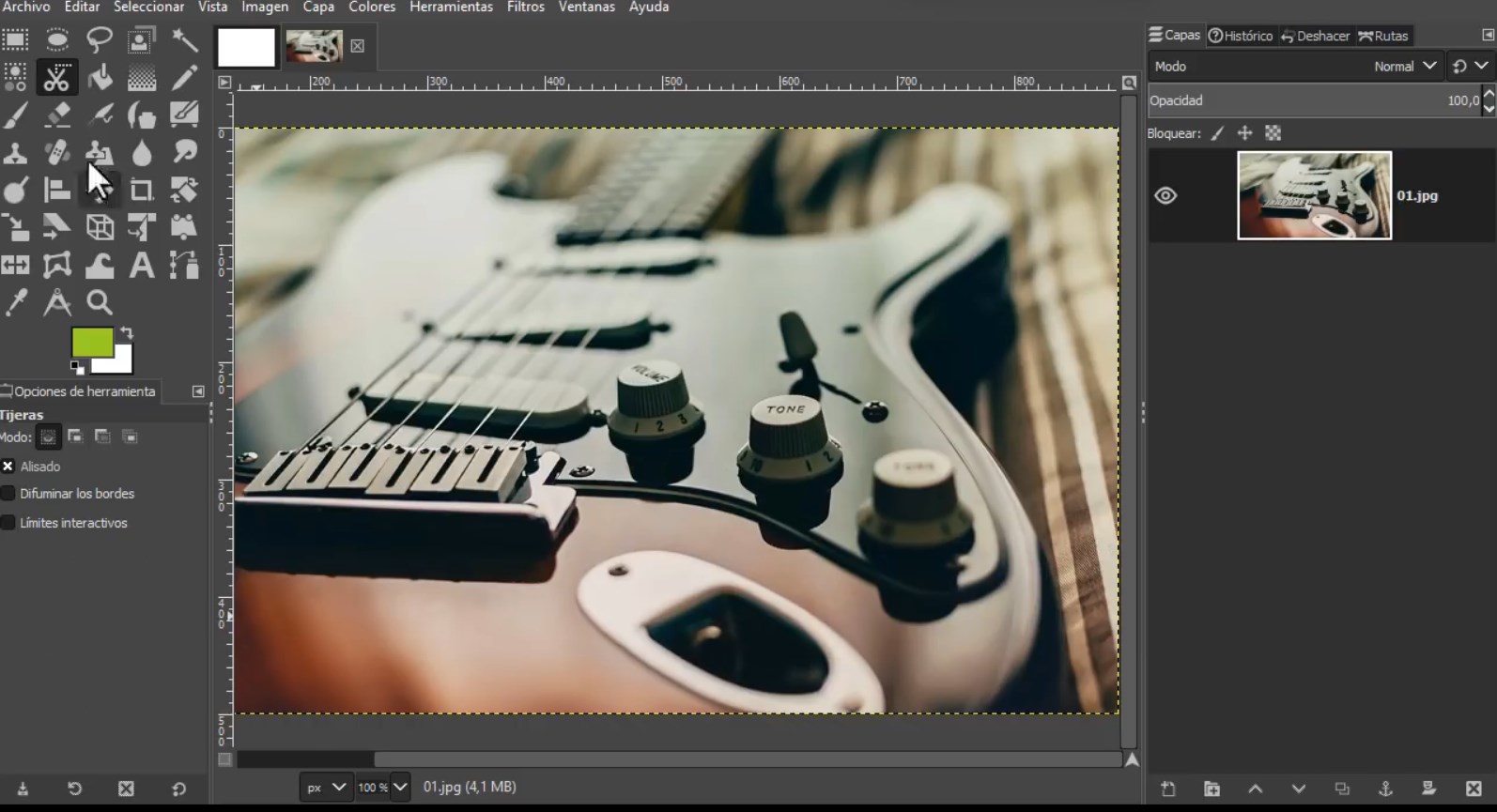Select the Clone stamp tool
The width and height of the screenshot is (1497, 812).
(15, 152)
